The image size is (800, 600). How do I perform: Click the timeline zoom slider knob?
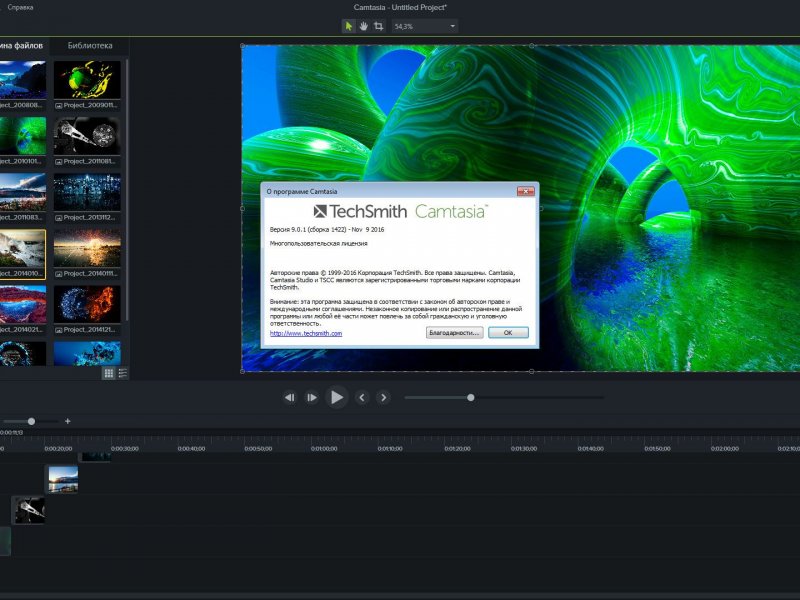pos(31,421)
